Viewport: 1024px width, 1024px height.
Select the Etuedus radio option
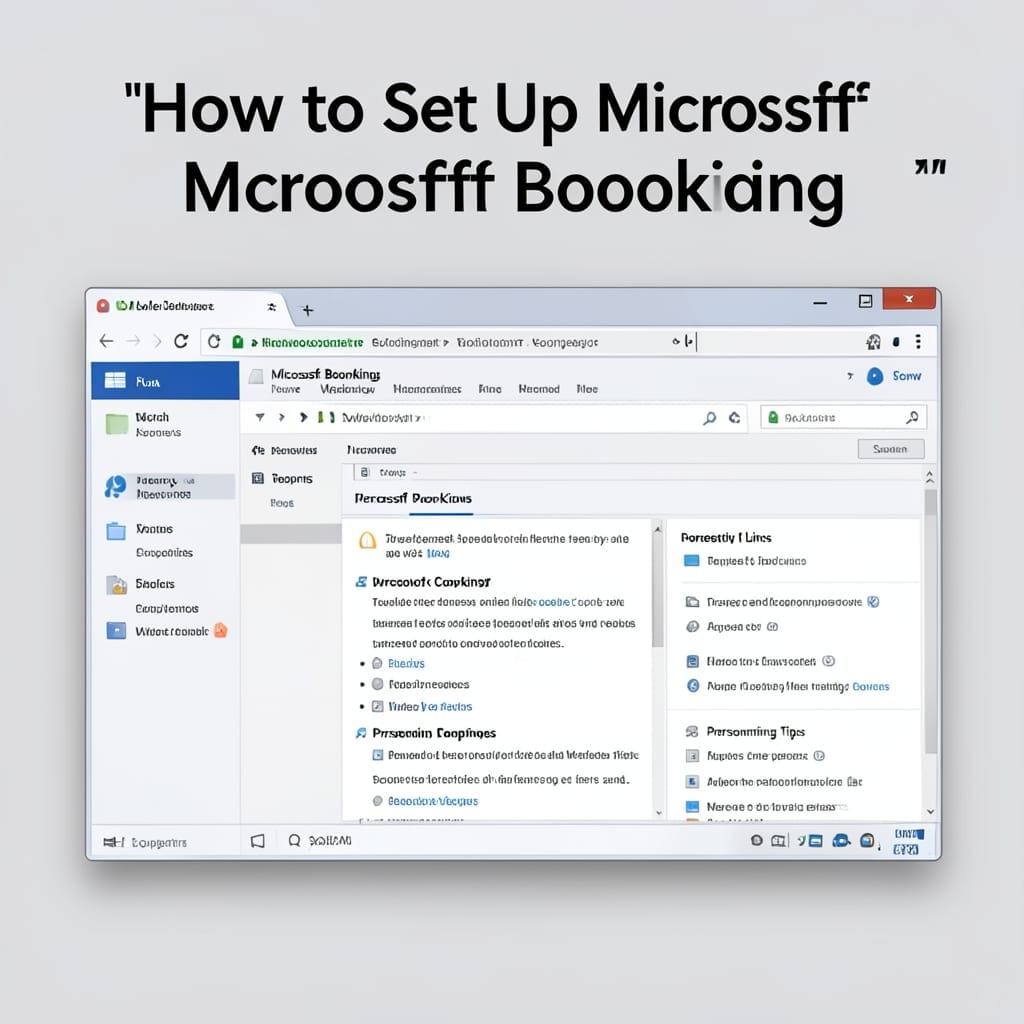377,664
